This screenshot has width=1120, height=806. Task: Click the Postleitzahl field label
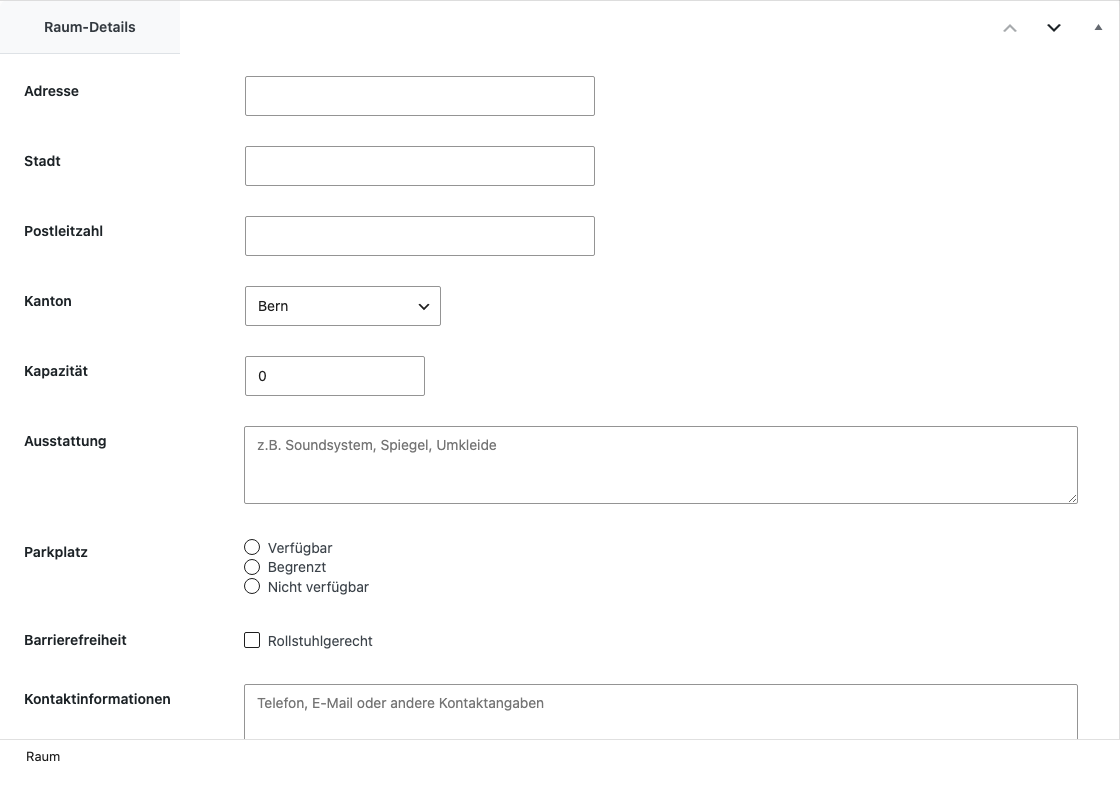pos(64,232)
